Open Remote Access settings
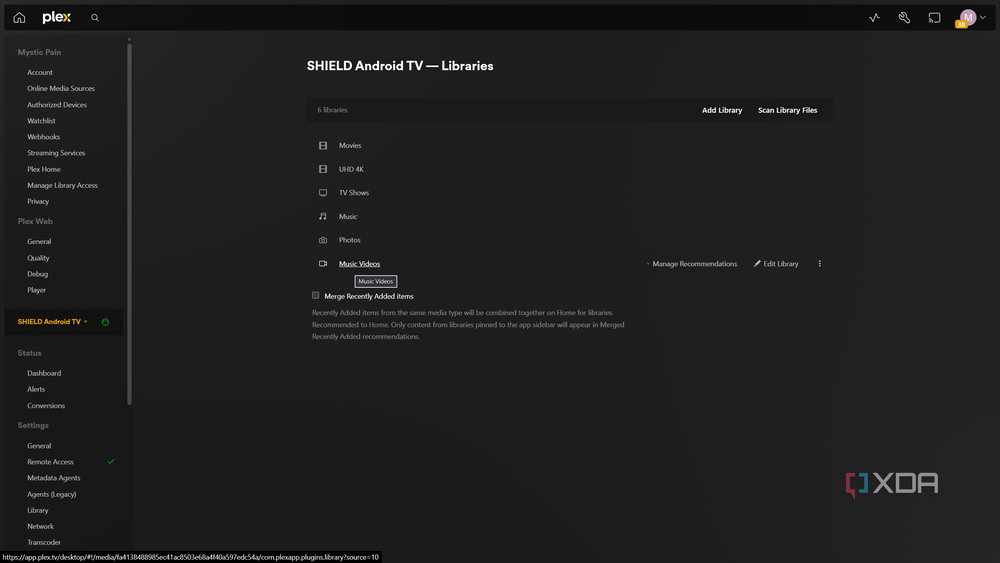The width and height of the screenshot is (1000, 563). click(50, 462)
